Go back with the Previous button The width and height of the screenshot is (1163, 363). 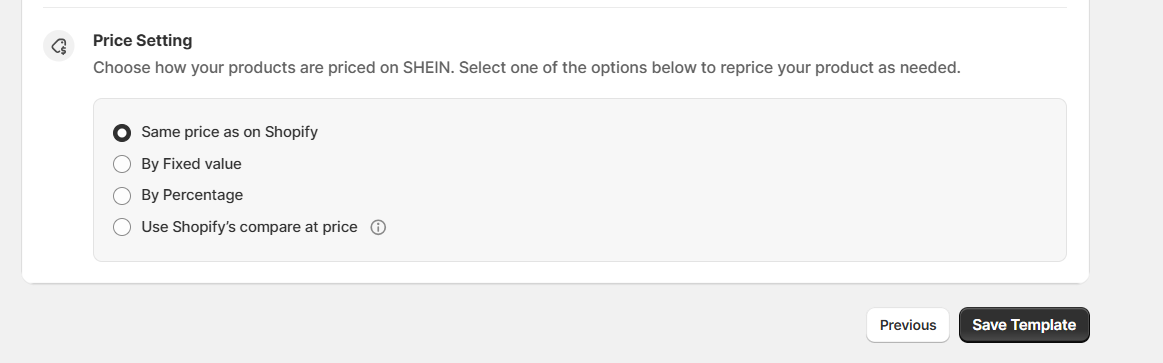point(908,325)
